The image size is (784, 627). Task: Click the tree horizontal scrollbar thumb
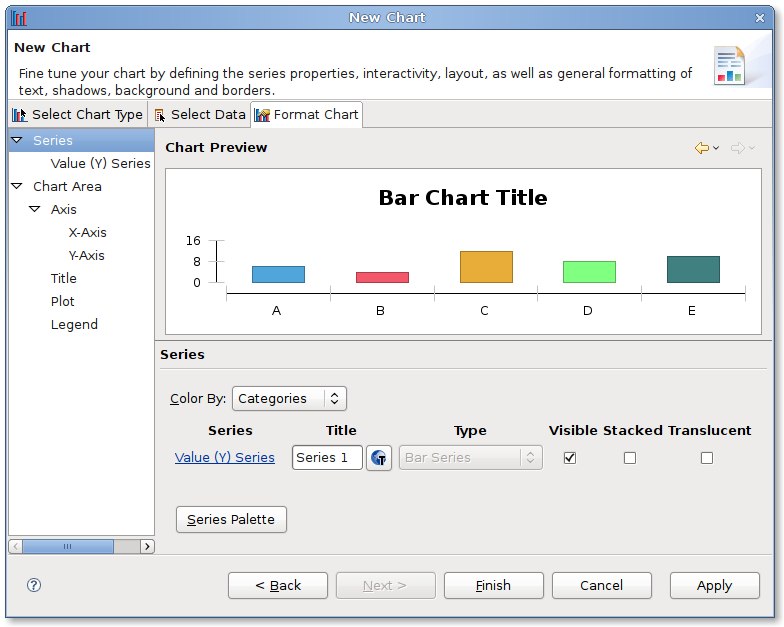[68, 546]
